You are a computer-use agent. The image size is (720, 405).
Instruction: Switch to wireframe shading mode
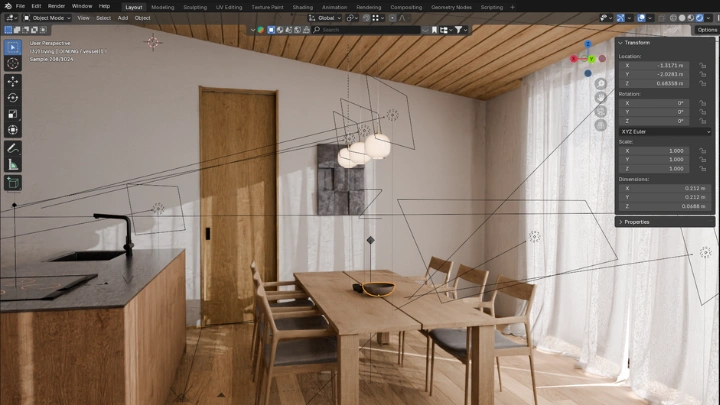click(x=673, y=18)
